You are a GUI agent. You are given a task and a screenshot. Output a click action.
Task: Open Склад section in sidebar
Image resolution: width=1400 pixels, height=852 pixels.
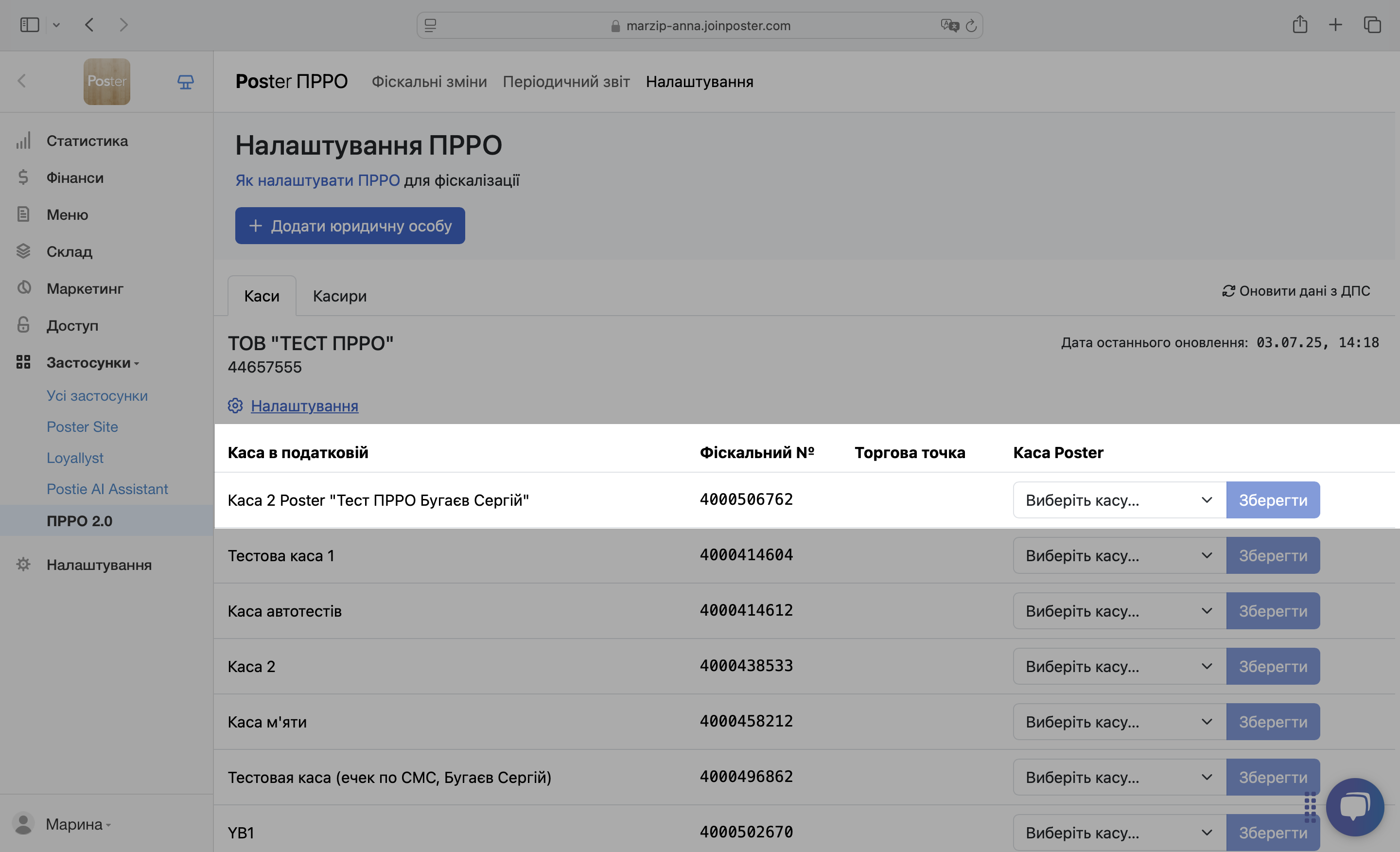(70, 251)
